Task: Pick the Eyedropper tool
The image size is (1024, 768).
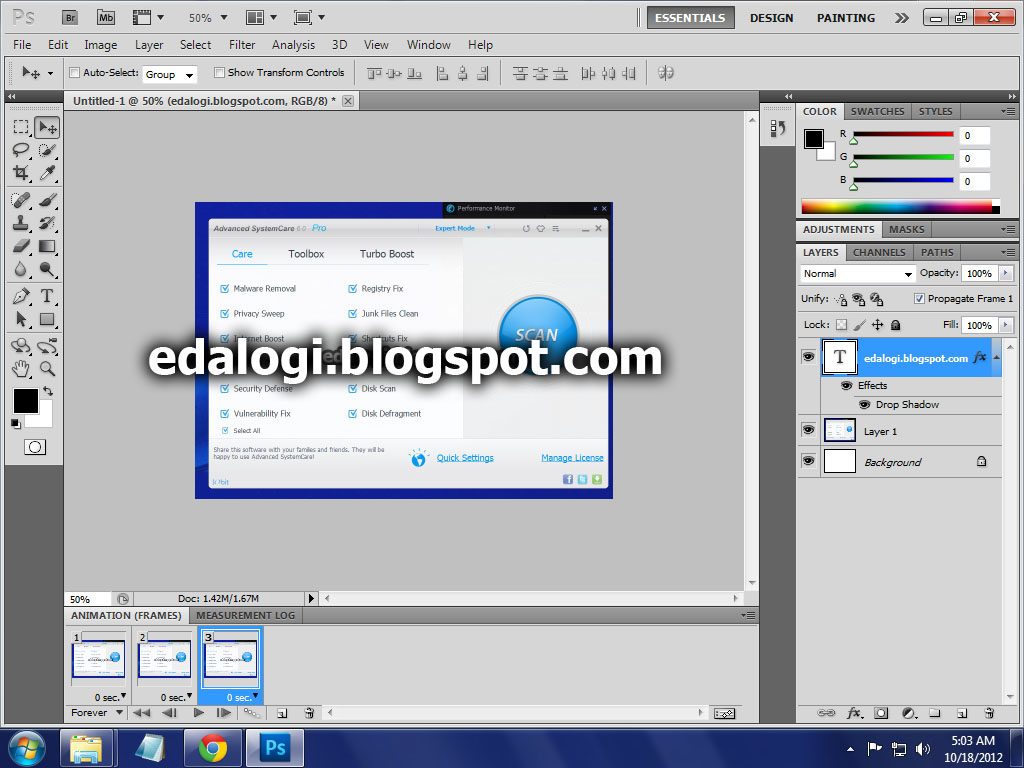Action: coord(47,171)
